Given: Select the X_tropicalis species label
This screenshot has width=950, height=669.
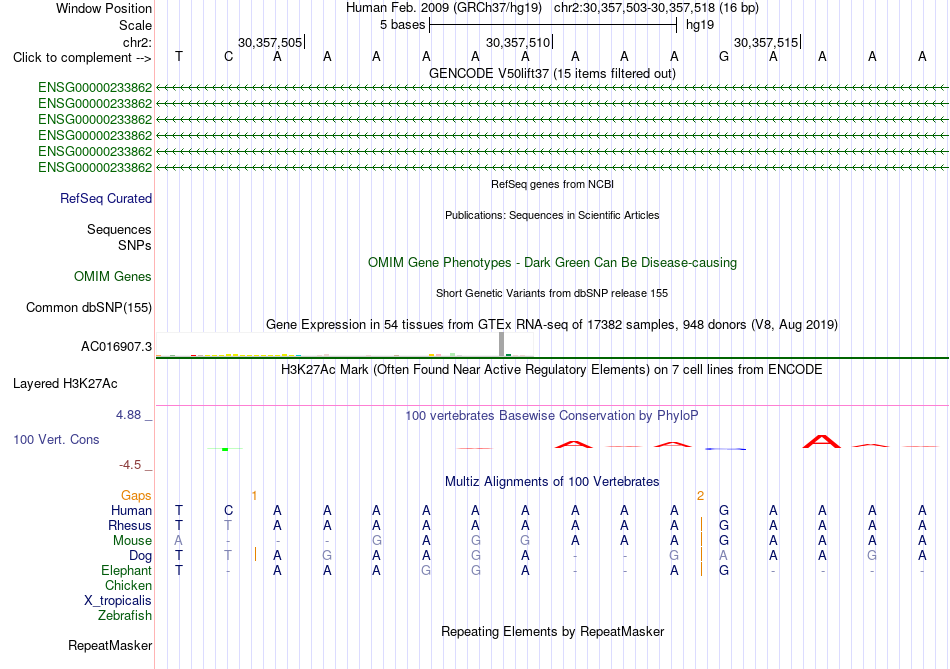Looking at the screenshot, I should click(118, 601).
